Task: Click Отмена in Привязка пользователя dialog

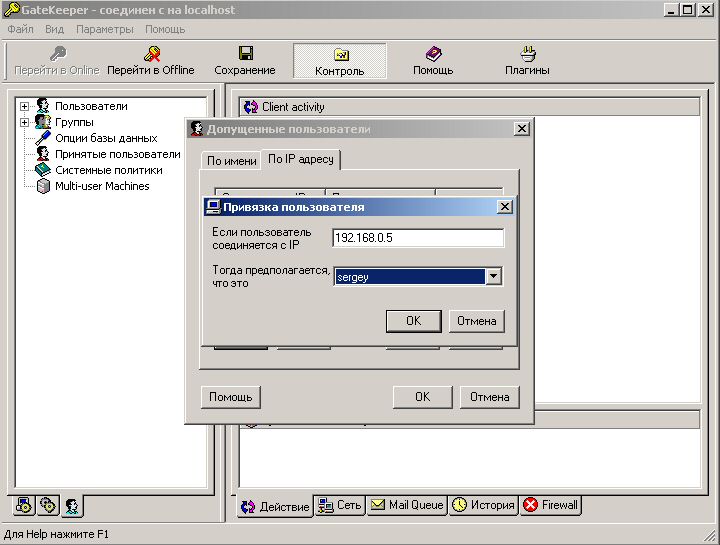Action: click(477, 321)
